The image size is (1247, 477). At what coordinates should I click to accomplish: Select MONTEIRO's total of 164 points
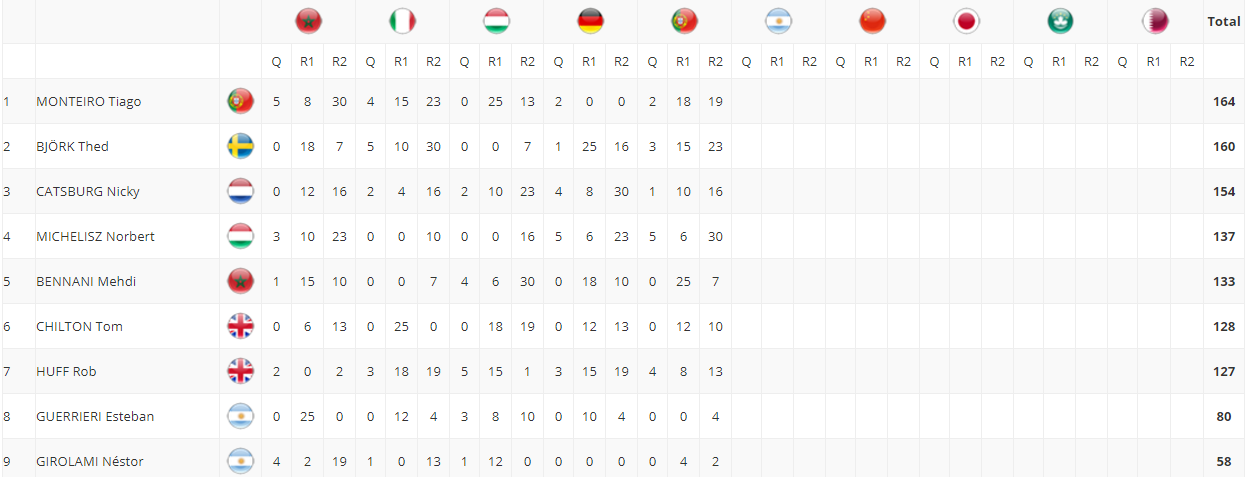click(x=1224, y=101)
